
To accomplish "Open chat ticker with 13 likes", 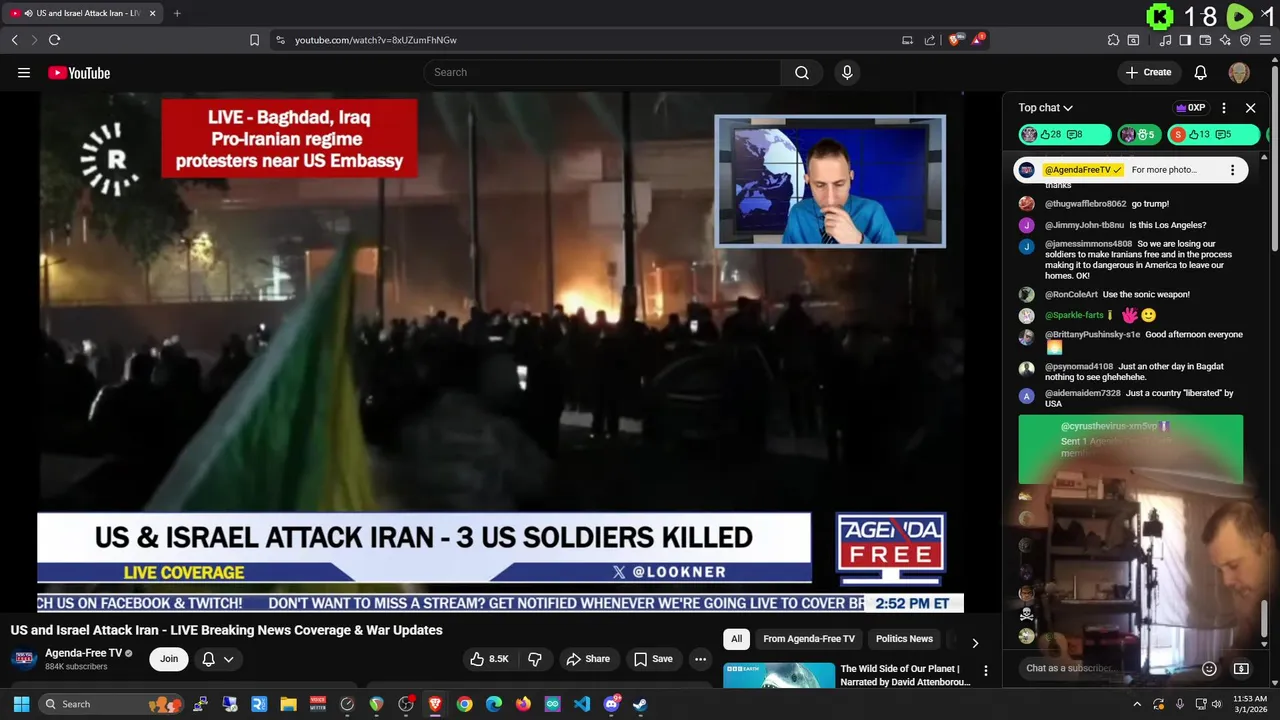I will (1212, 135).
